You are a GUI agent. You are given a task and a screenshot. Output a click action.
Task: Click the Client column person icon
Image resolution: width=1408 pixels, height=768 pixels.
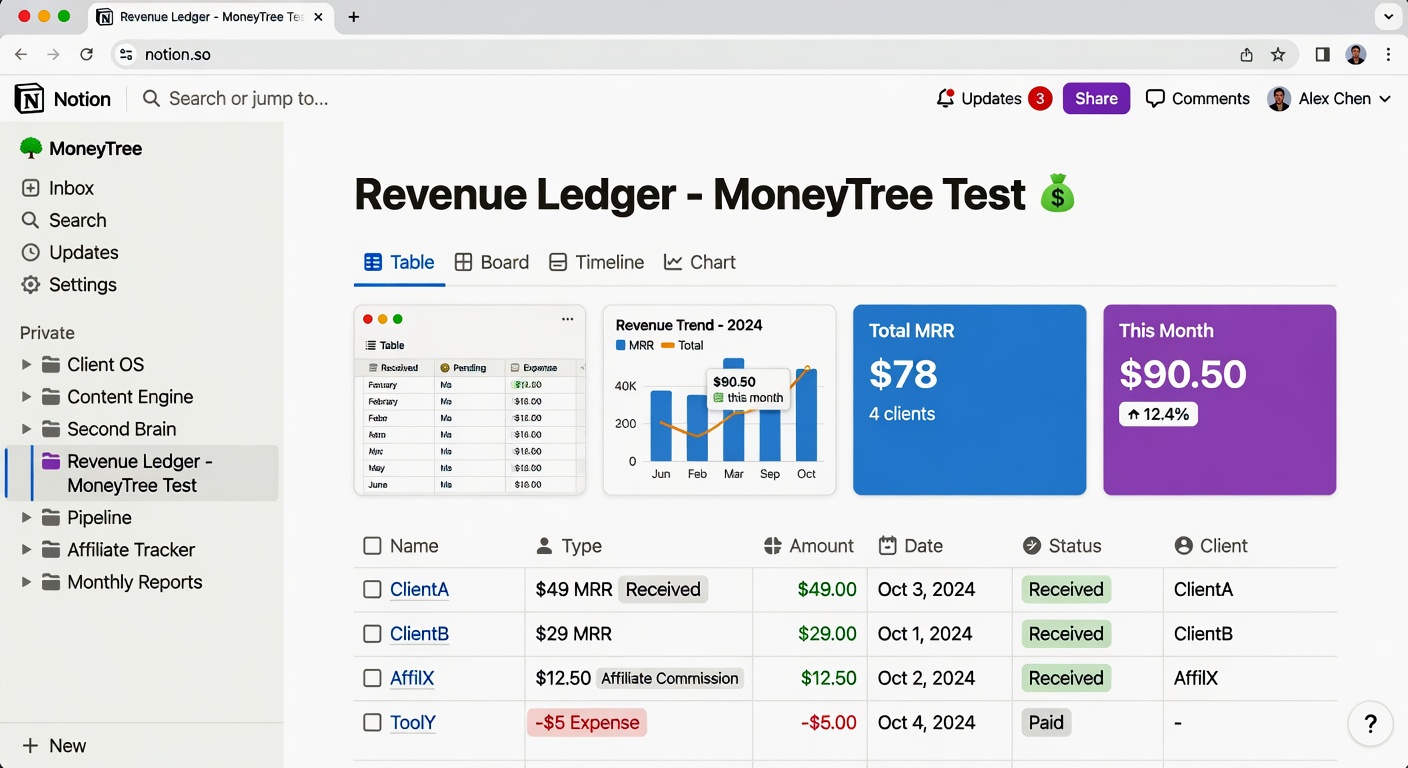(1184, 546)
